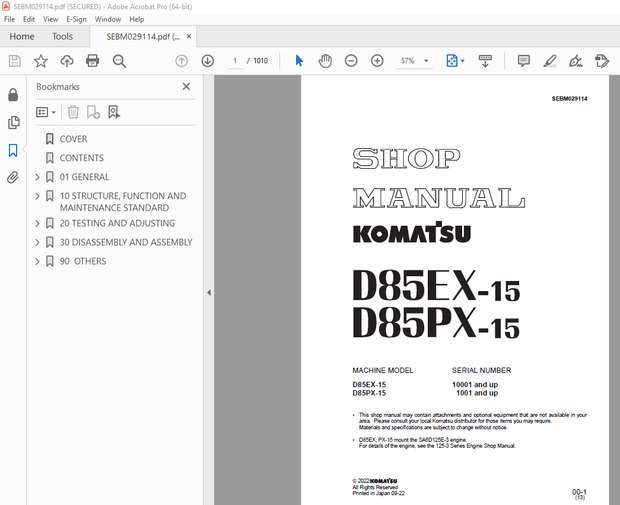620x505 pixels.
Task: Click the D85EX-15 model title
Action: point(436,285)
